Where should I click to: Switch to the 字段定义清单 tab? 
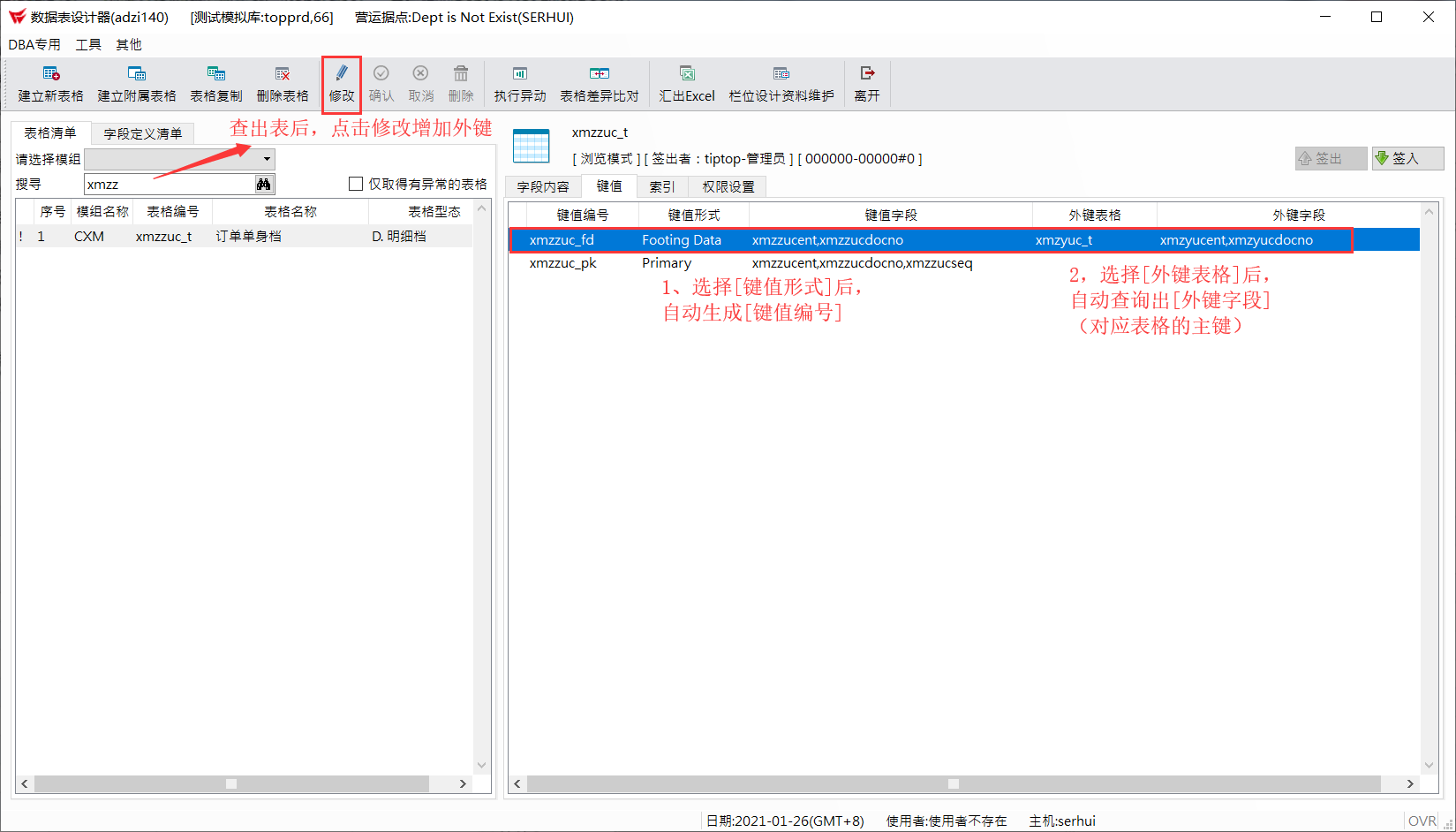pos(143,133)
